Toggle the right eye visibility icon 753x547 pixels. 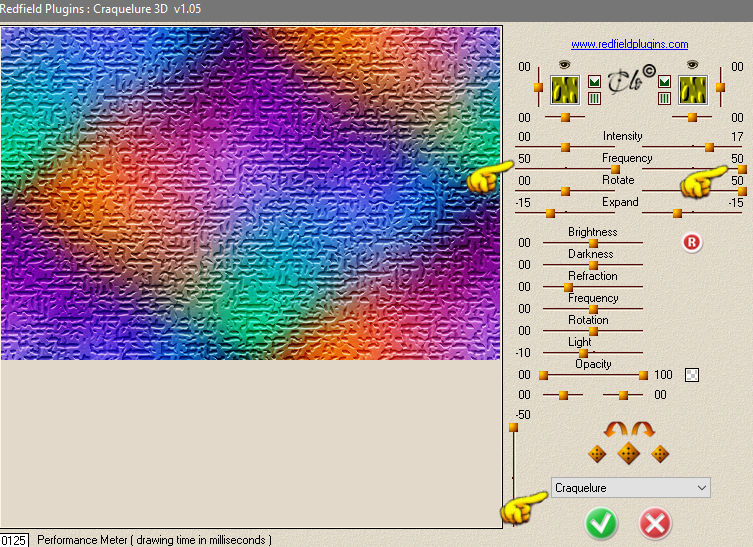pos(692,64)
